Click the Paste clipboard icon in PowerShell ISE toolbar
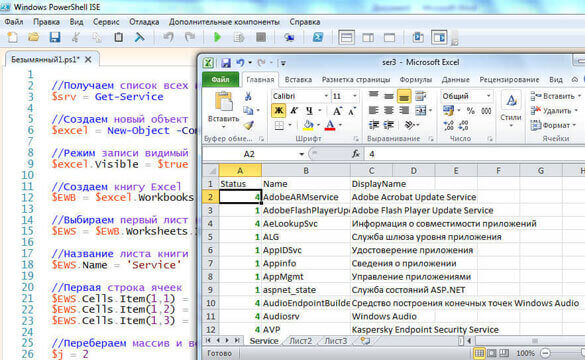Image resolution: width=585 pixels, height=360 pixels. tap(118, 37)
